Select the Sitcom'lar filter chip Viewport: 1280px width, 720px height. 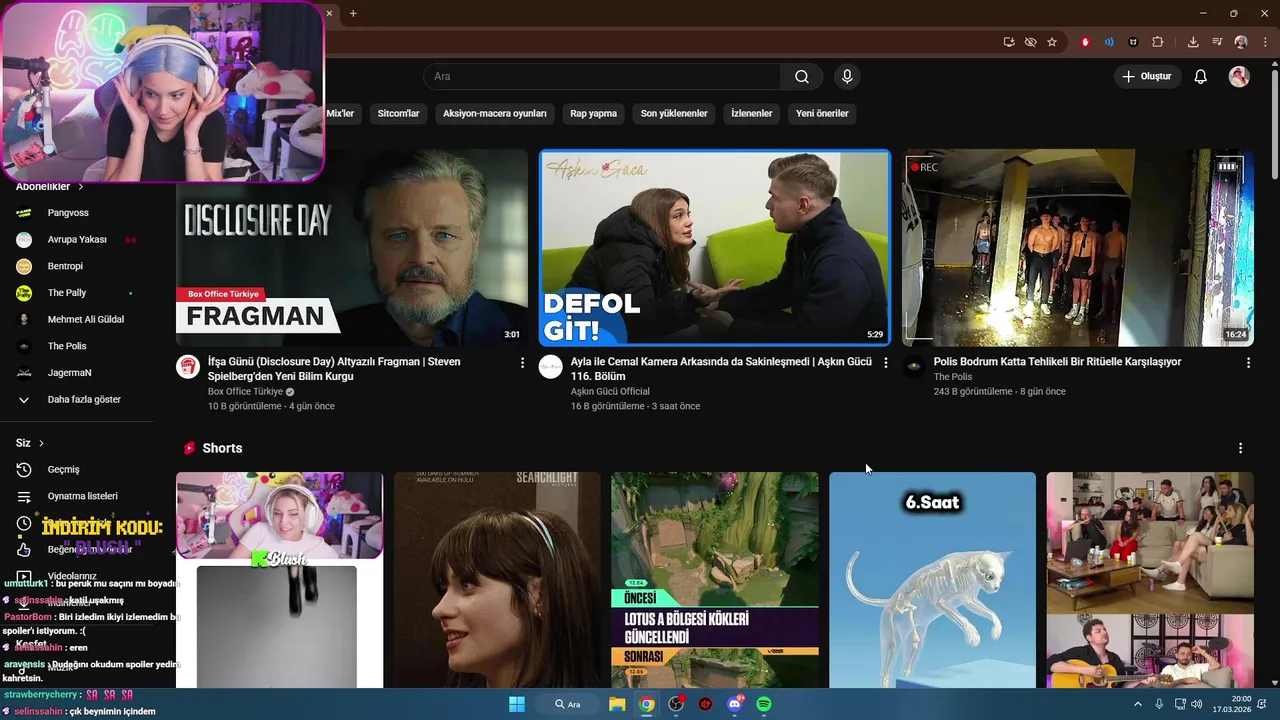[x=398, y=113]
